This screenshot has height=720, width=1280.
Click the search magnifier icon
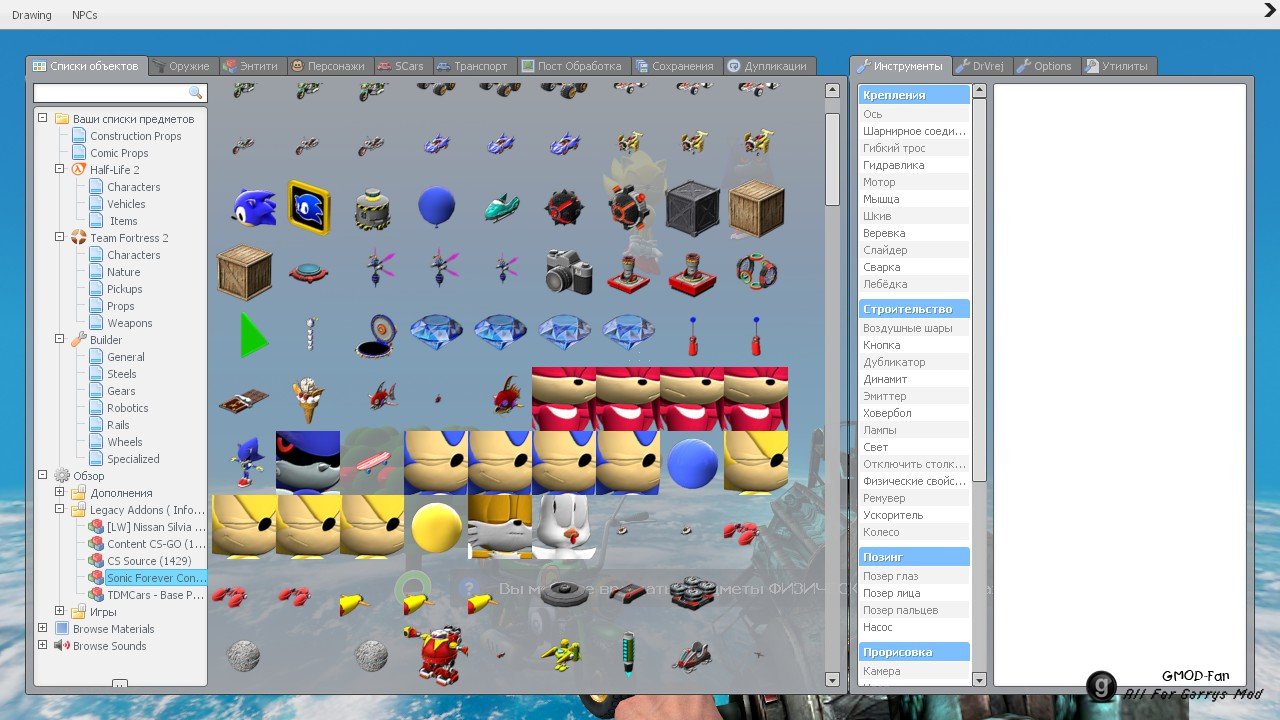pyautogui.click(x=196, y=93)
